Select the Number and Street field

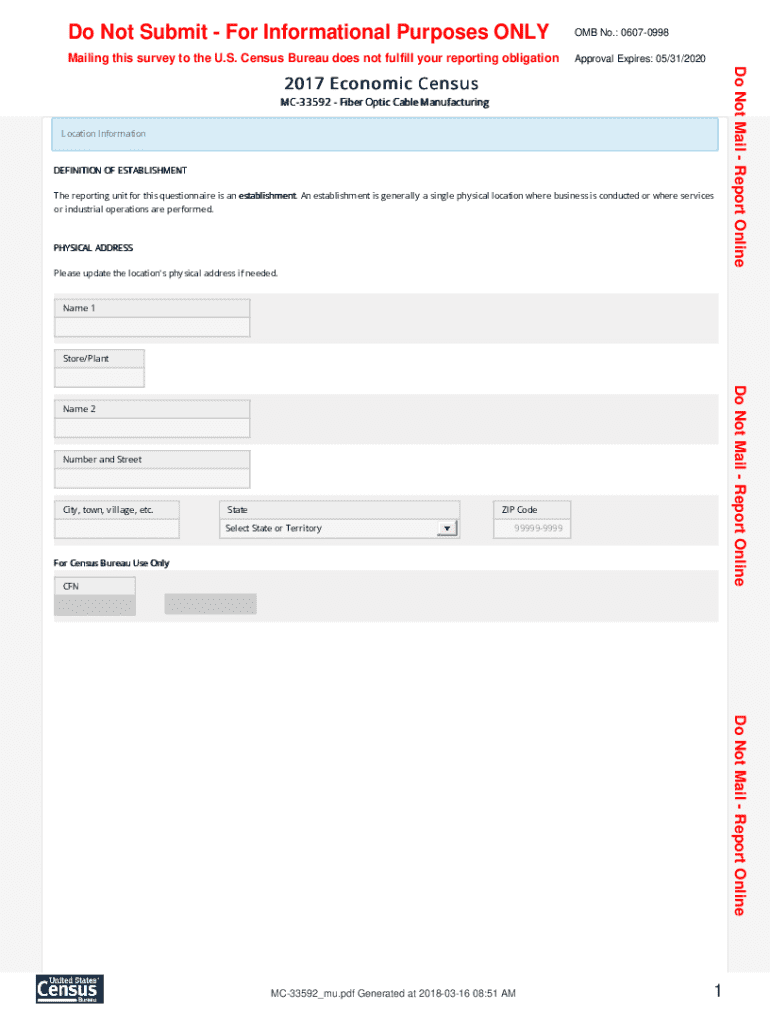point(152,478)
